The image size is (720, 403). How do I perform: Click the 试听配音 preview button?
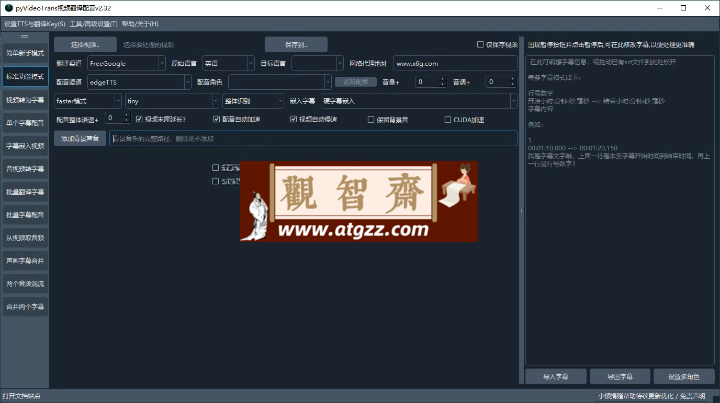(356, 82)
